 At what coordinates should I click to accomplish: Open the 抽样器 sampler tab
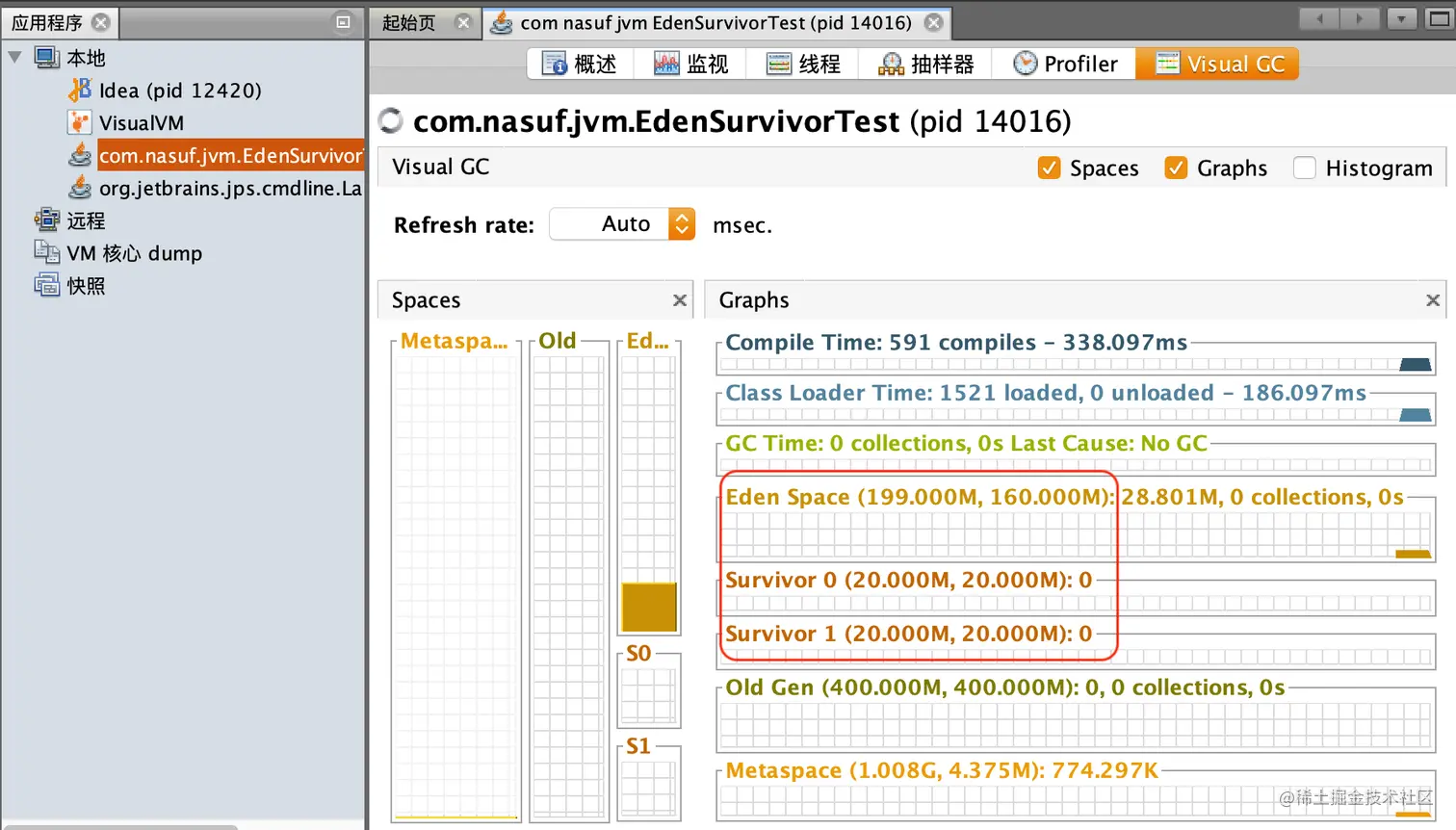(x=926, y=64)
